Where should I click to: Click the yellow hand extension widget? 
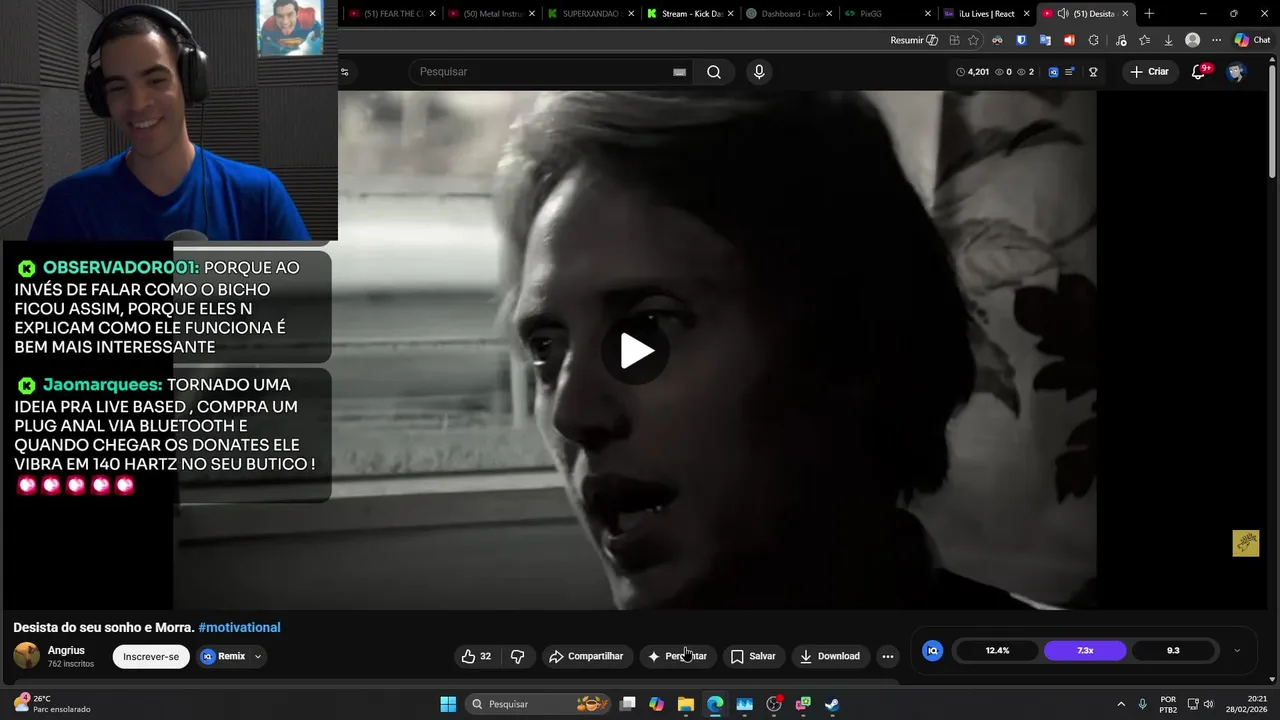(x=1246, y=543)
